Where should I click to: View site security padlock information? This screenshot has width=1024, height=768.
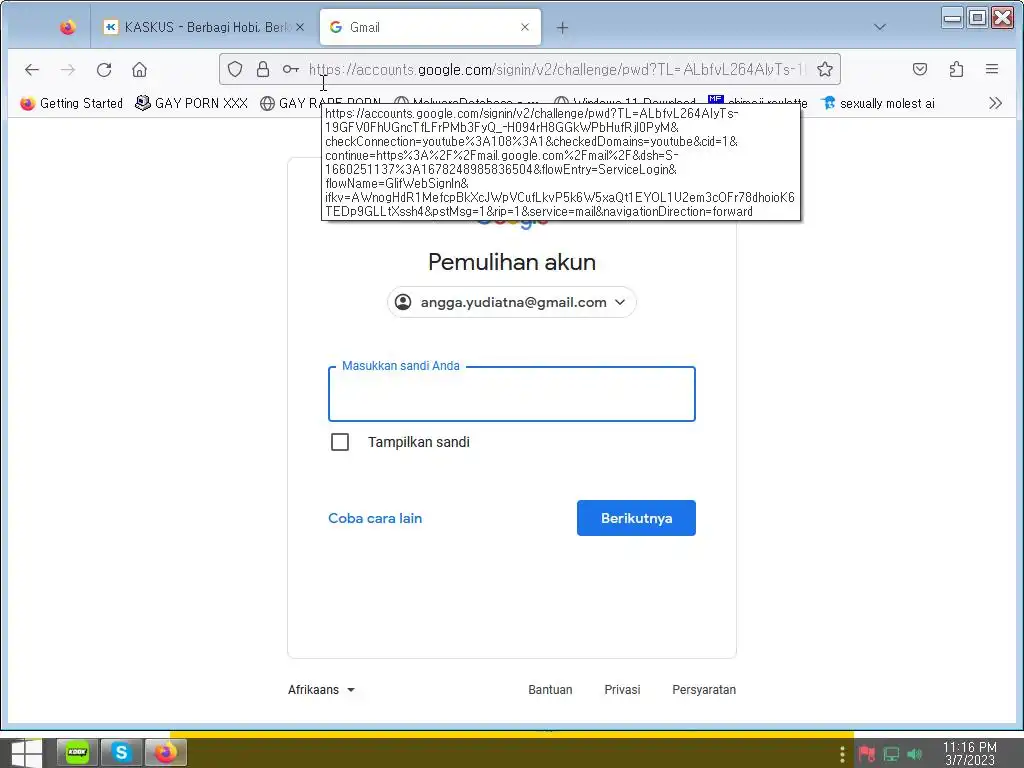pyautogui.click(x=263, y=69)
